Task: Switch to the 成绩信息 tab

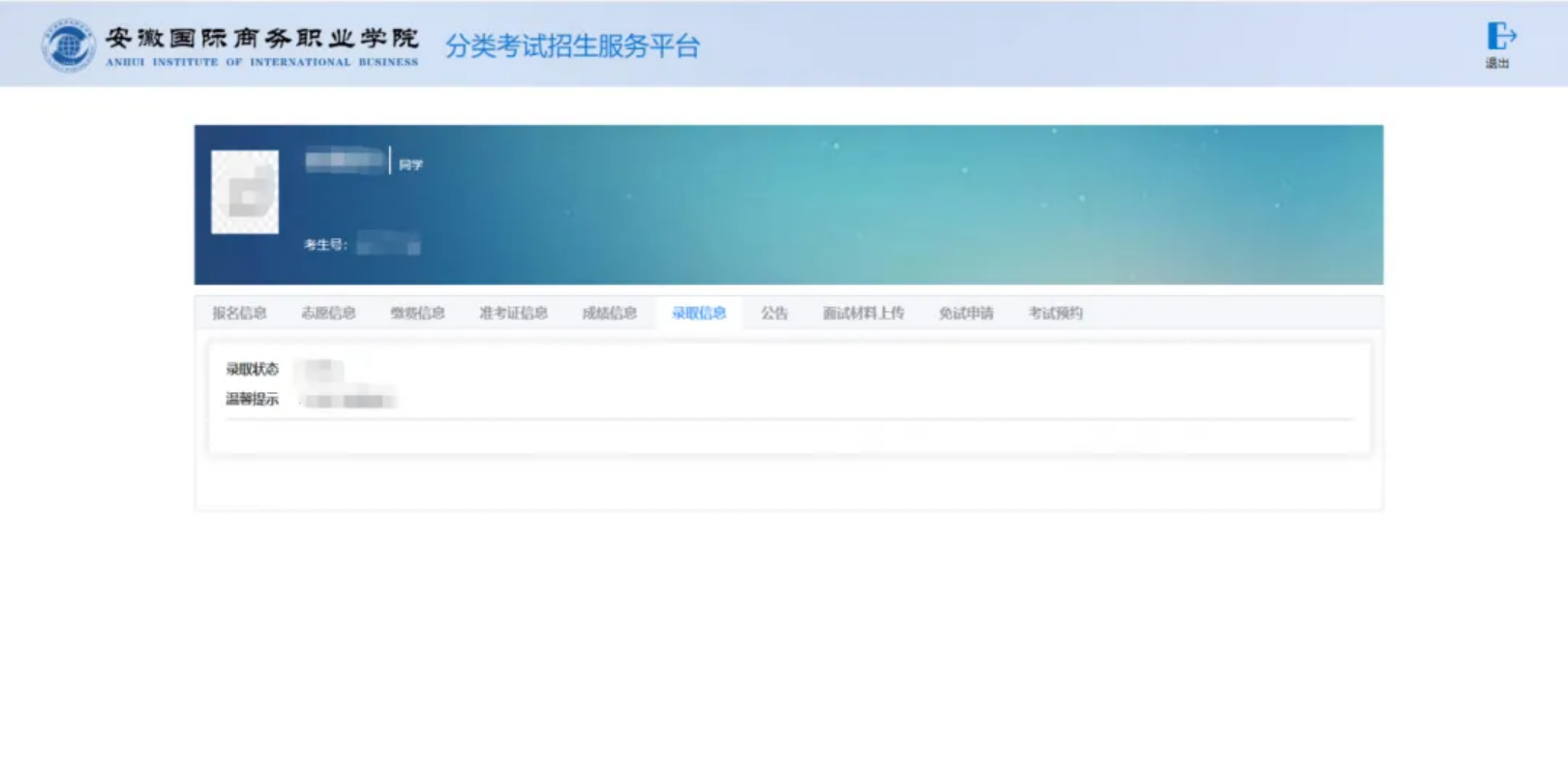Action: (610, 313)
